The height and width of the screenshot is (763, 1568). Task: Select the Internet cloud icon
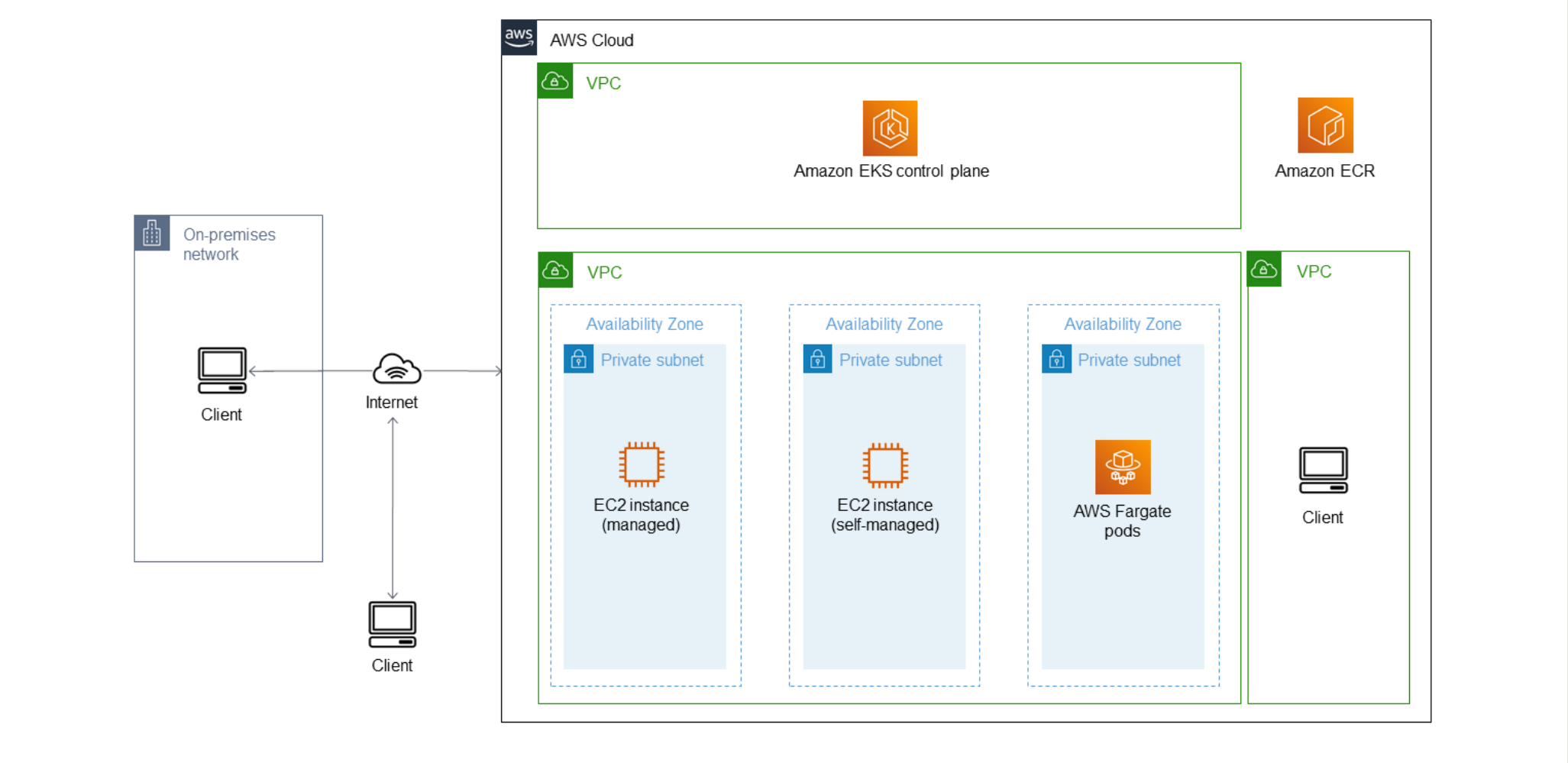pos(396,369)
